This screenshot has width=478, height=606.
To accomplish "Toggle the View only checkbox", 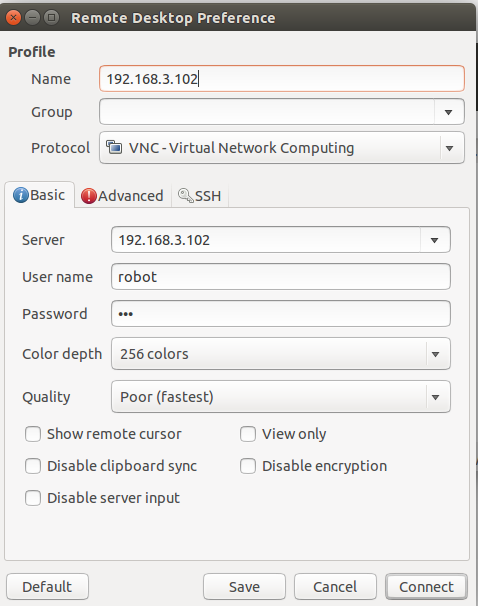I will (248, 434).
